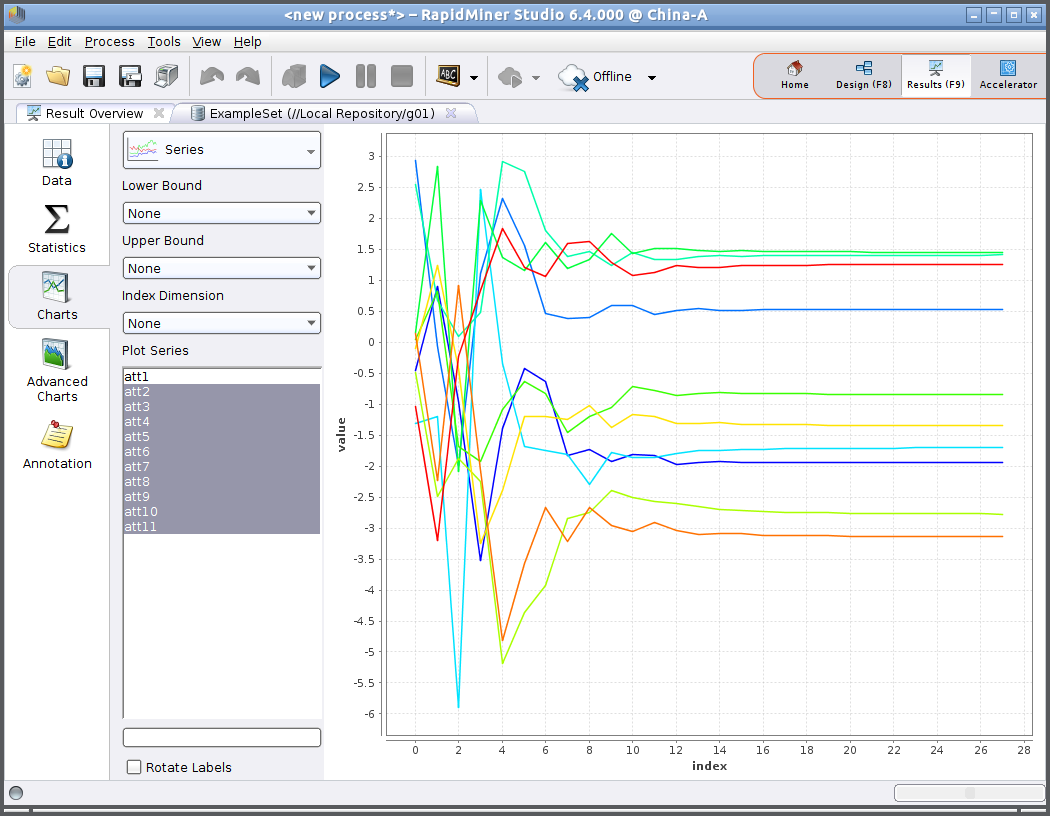Click the cloud upload icon
This screenshot has width=1050, height=816.
coord(510,77)
